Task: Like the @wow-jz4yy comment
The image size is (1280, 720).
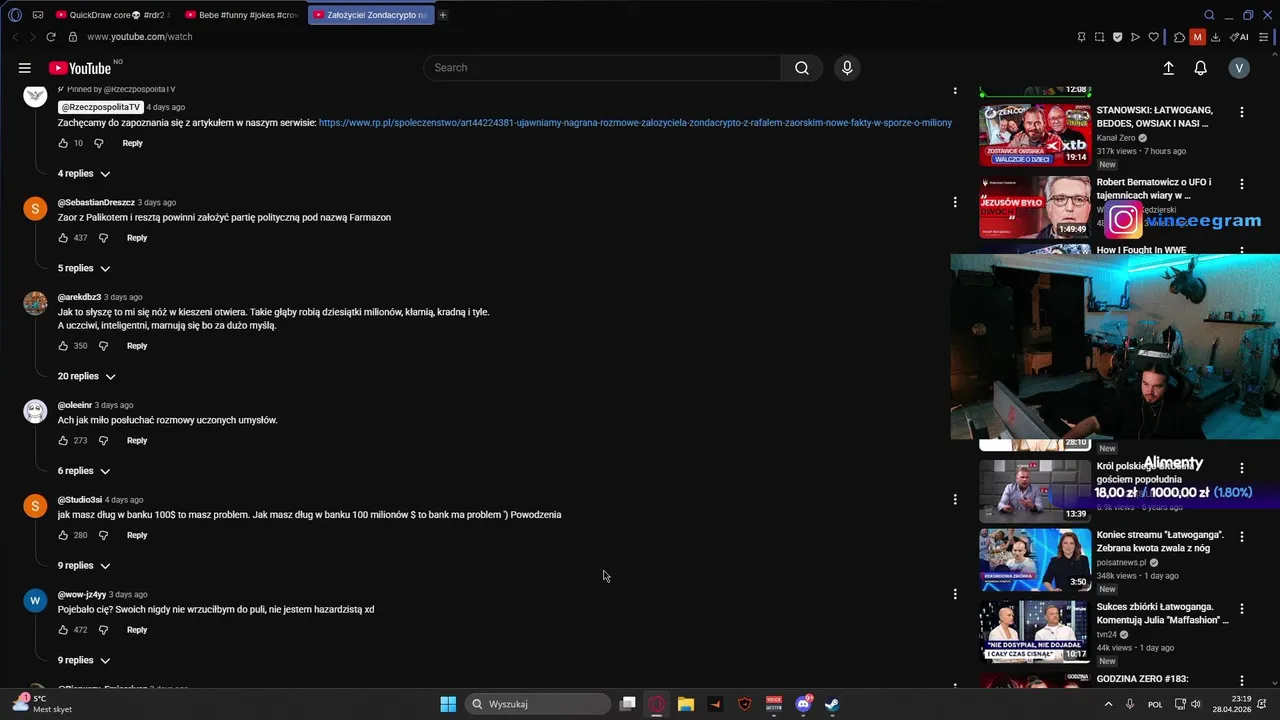Action: point(63,630)
